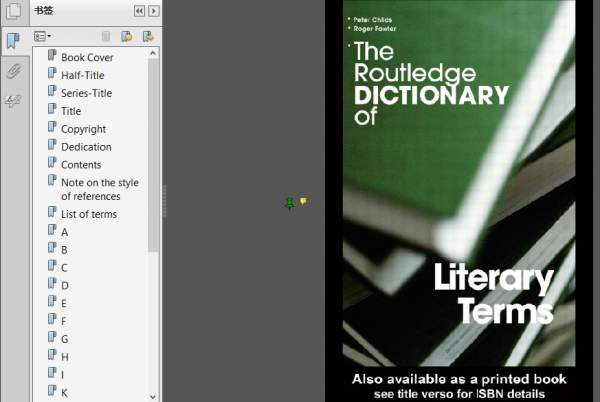Click the 书签 panel title

click(43, 11)
